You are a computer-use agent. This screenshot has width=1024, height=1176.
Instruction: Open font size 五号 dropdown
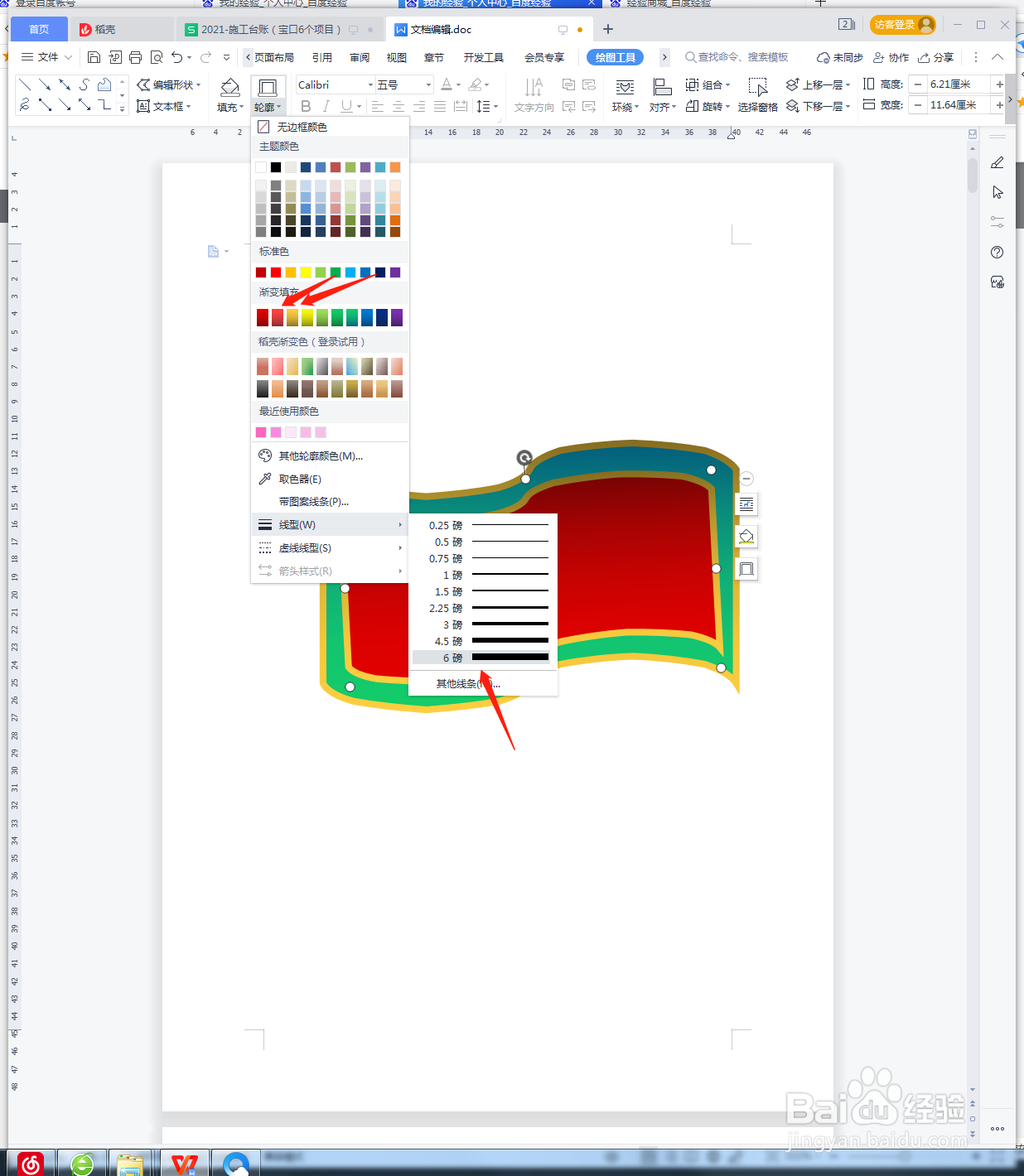(403, 84)
